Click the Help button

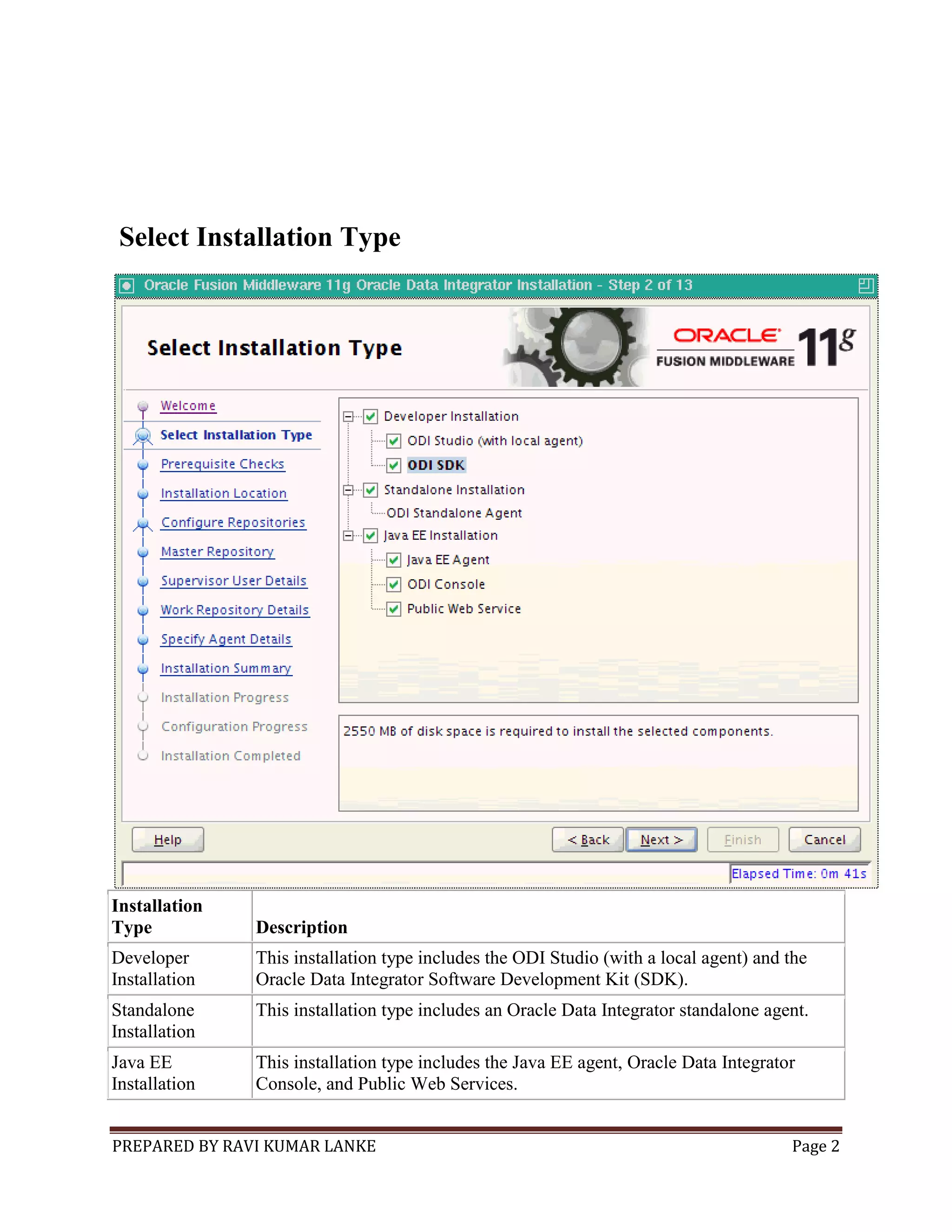click(x=167, y=840)
